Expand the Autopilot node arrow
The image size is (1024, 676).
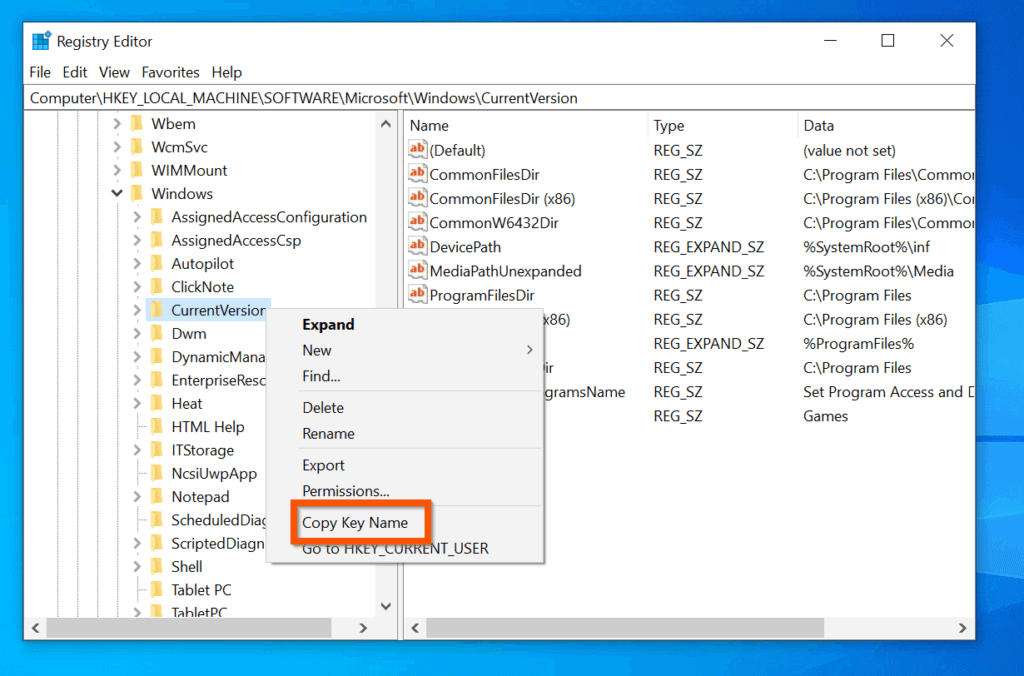coord(137,263)
